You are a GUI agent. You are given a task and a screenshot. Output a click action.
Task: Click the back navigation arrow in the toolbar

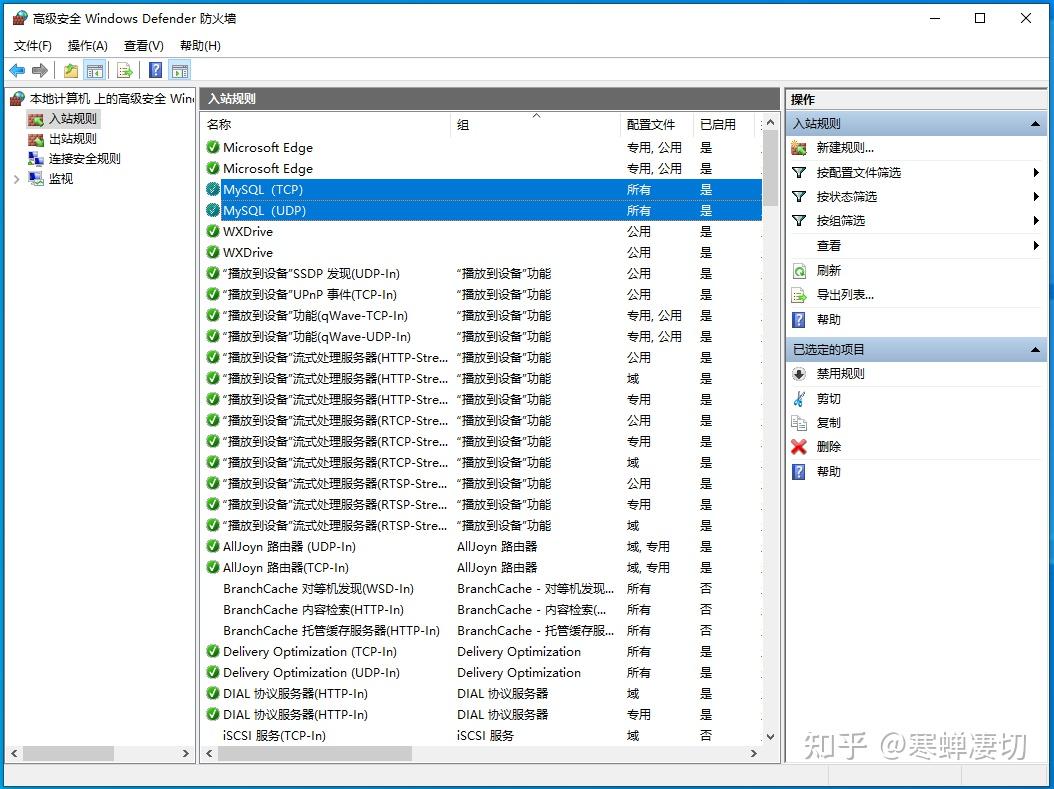click(16, 70)
